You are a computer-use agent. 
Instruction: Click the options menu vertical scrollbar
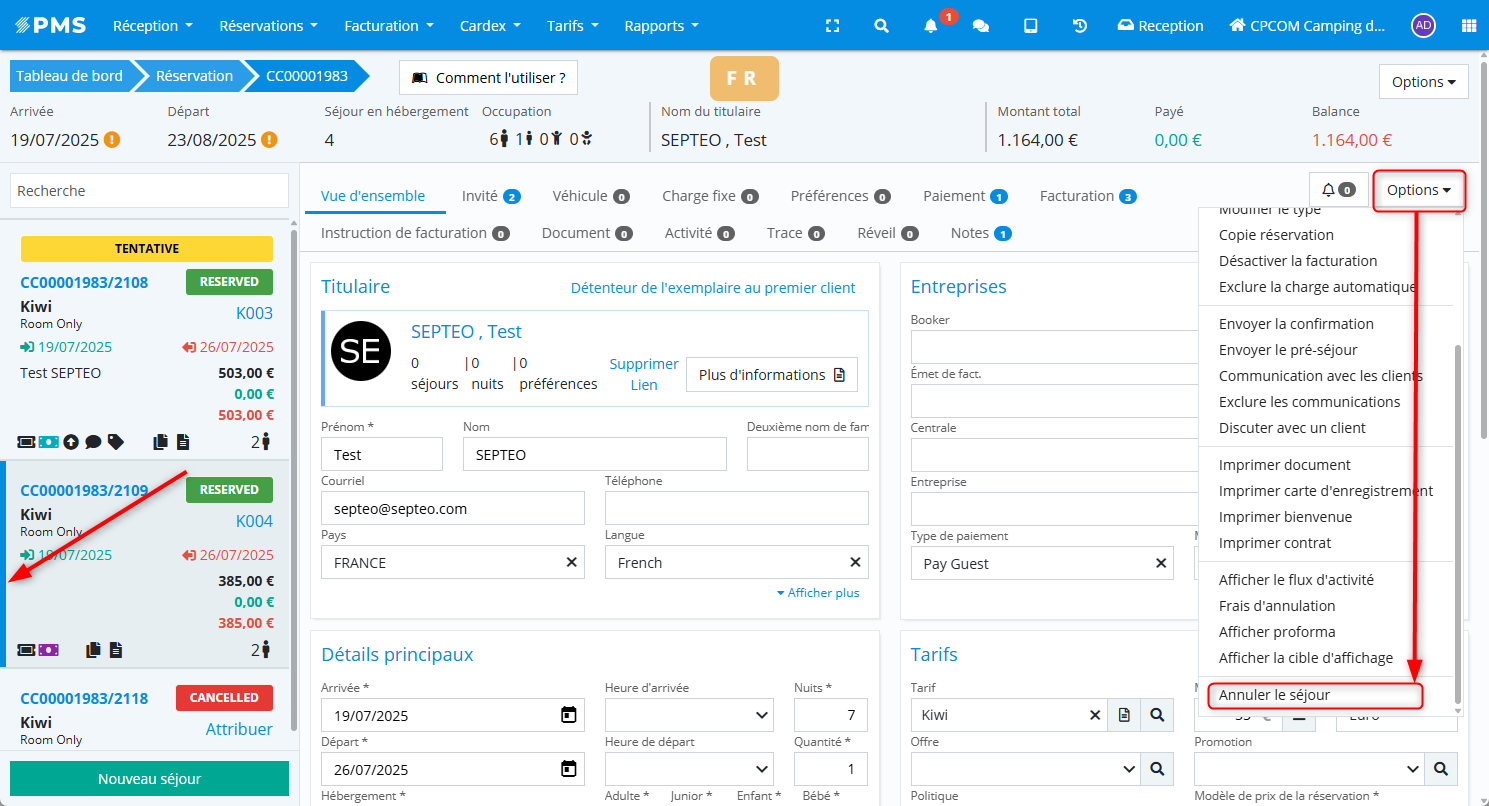tap(1457, 520)
